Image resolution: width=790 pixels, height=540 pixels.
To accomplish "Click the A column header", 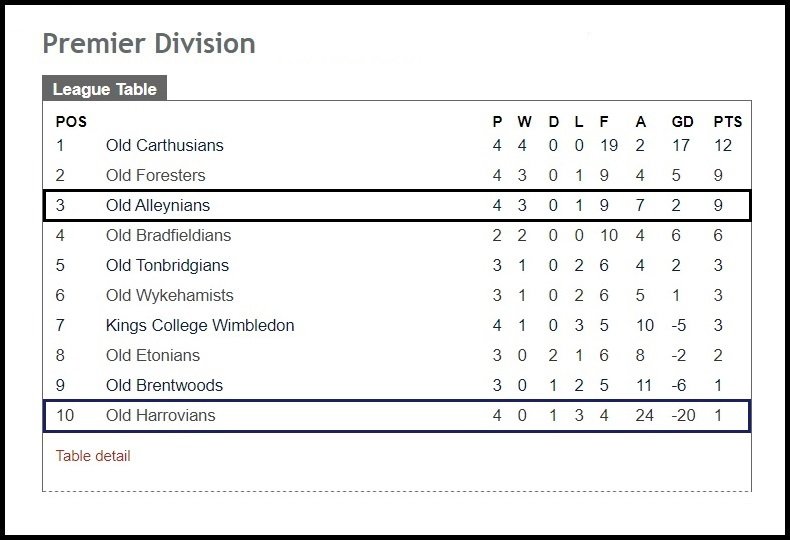I will coord(640,122).
